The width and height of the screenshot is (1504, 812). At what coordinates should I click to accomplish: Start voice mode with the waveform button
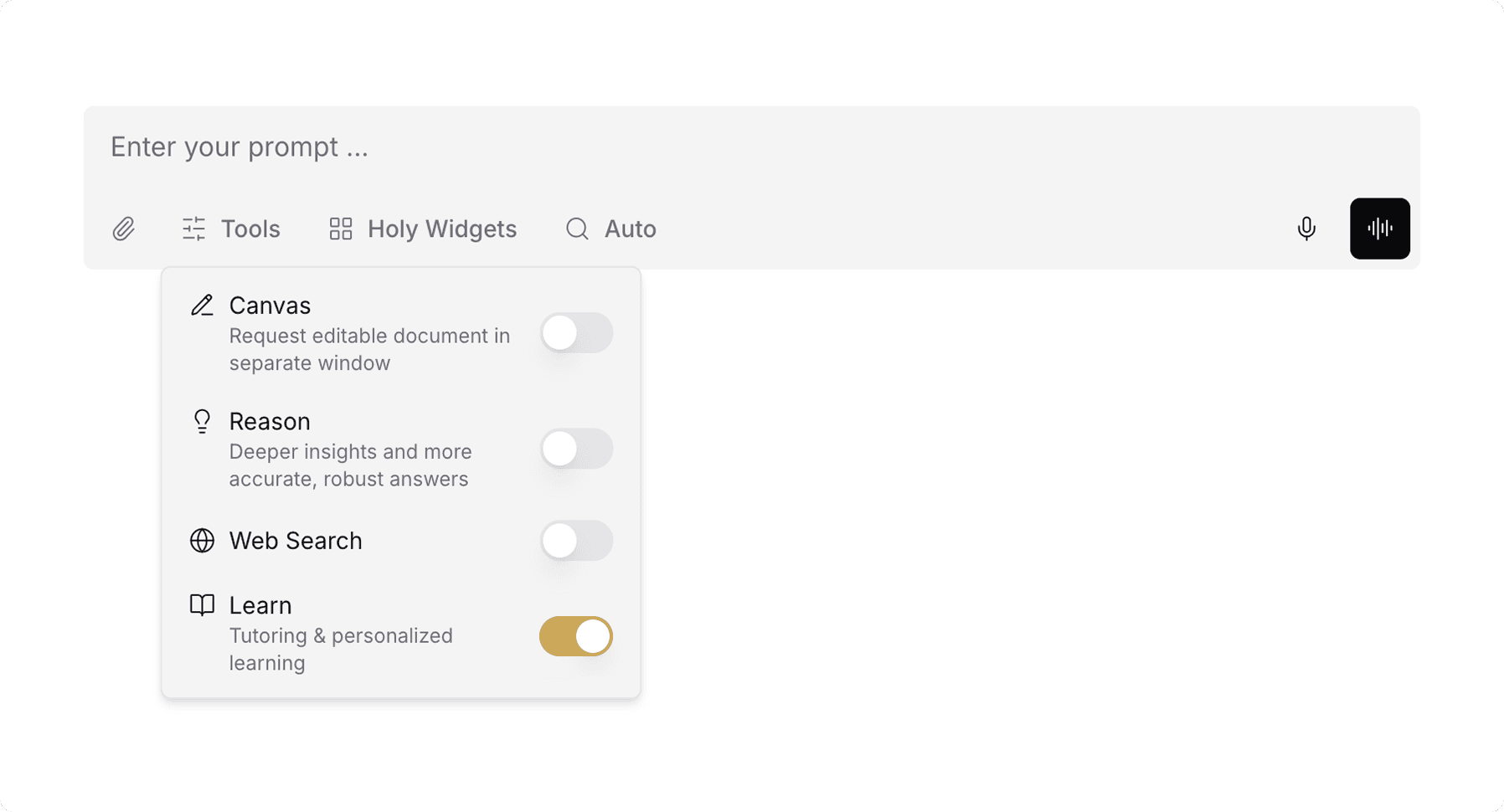pos(1379,229)
